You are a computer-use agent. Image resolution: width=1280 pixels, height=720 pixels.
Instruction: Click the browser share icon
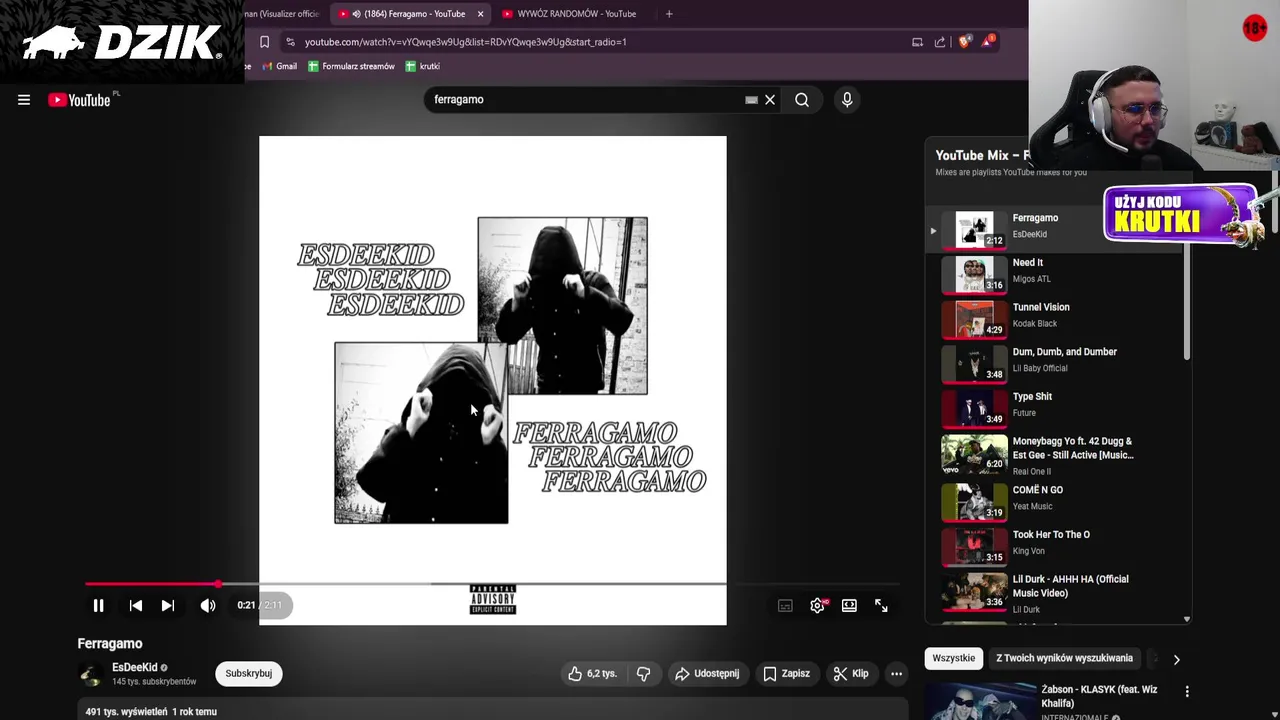click(x=940, y=42)
